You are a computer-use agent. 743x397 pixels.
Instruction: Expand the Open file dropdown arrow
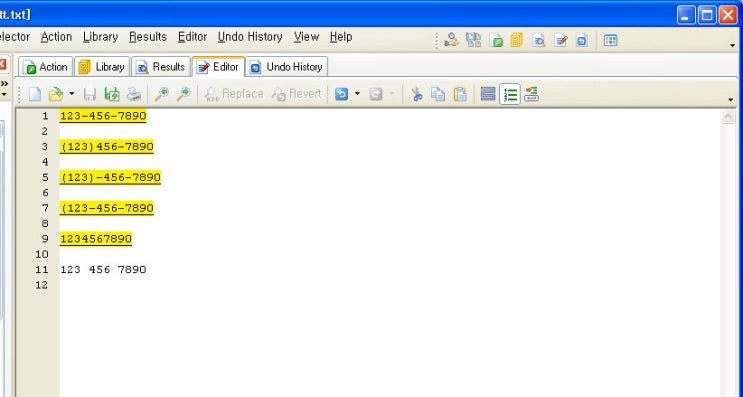click(x=72, y=94)
